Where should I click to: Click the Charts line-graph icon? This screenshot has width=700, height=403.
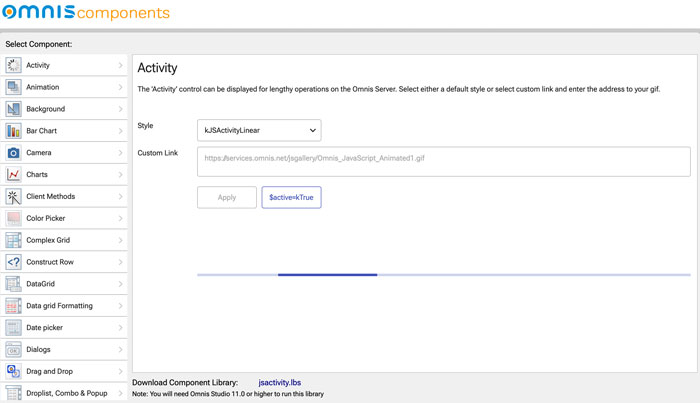click(13, 174)
